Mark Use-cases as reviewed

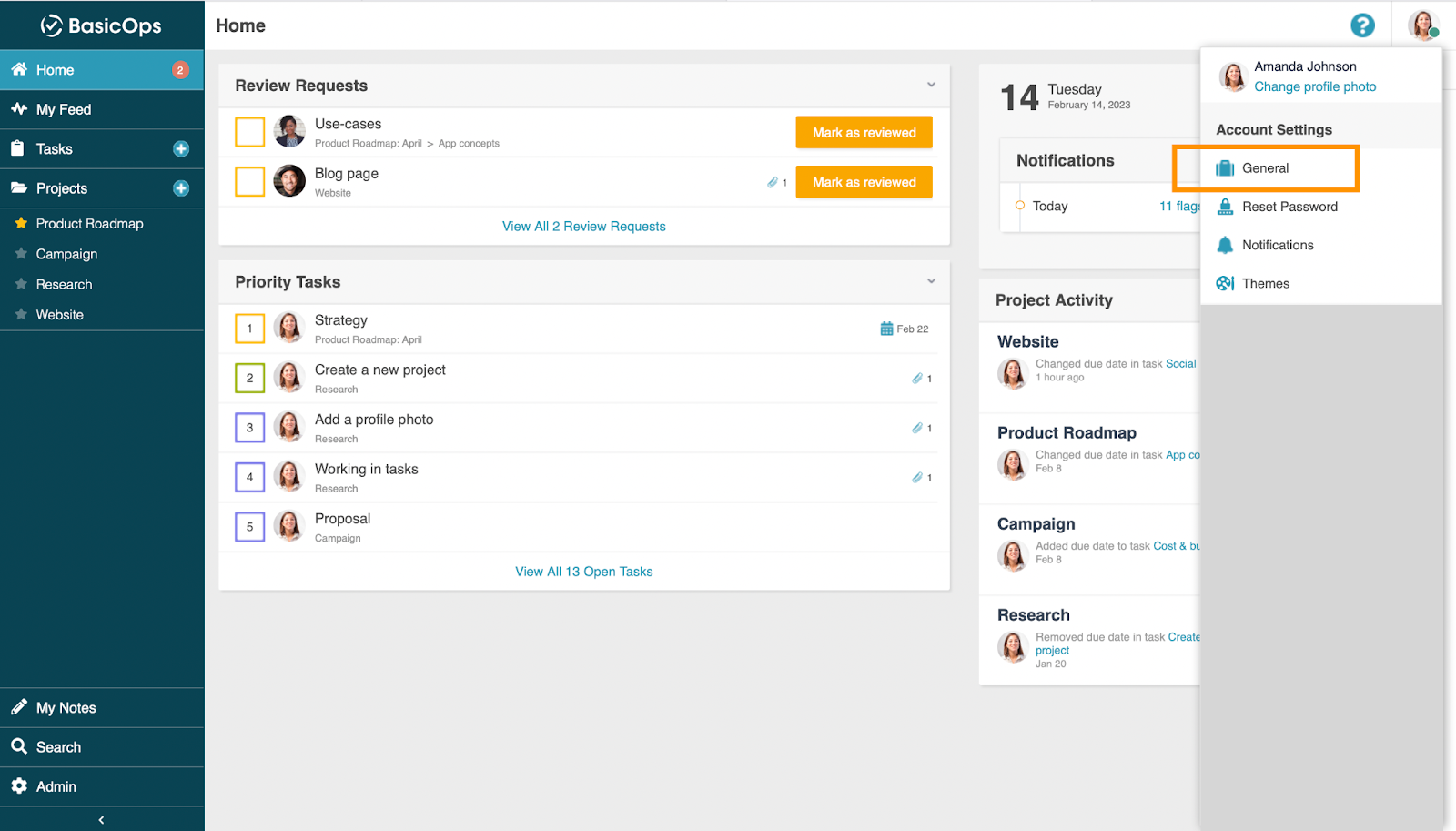(x=864, y=133)
